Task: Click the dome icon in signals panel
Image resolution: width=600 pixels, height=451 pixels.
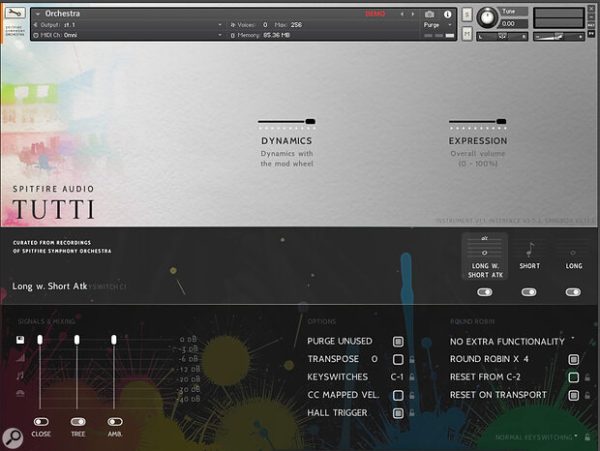Action: click(20, 393)
